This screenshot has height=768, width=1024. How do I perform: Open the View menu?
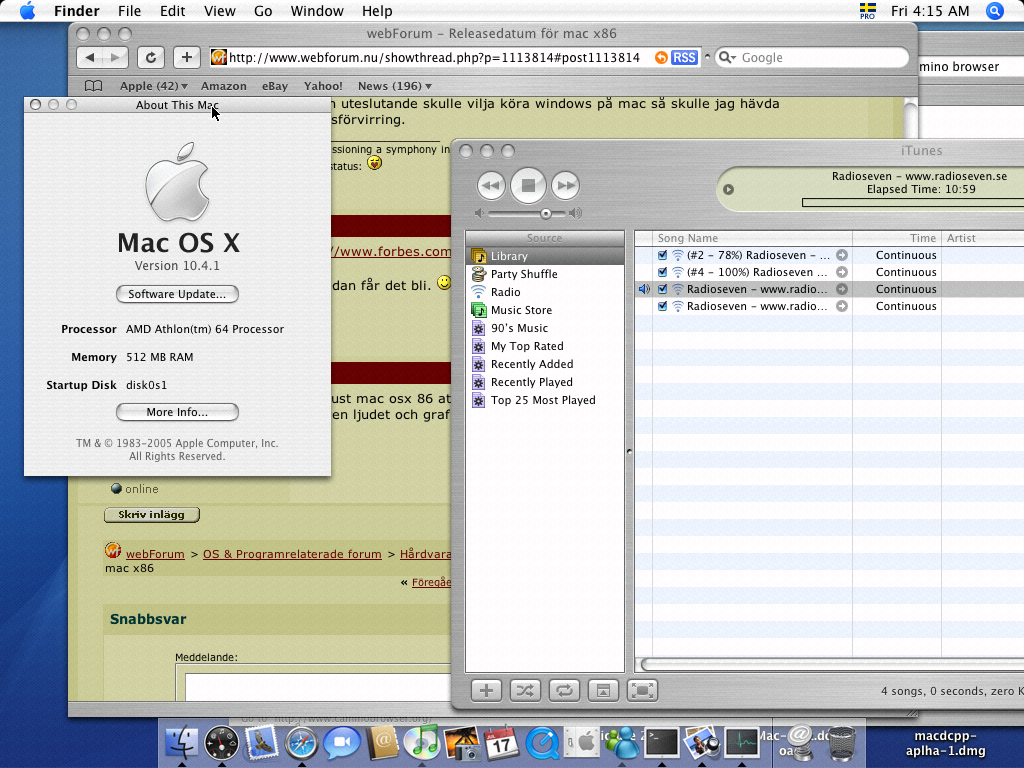tap(219, 11)
